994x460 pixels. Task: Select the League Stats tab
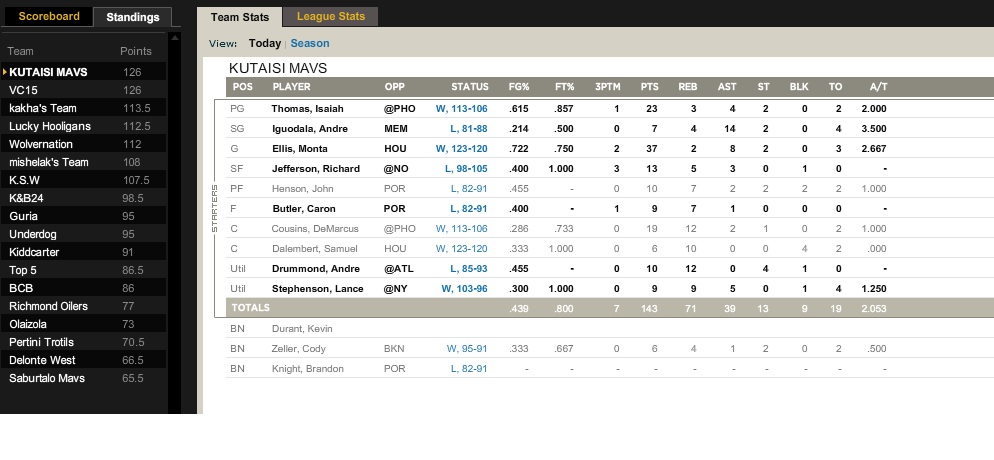(x=331, y=16)
